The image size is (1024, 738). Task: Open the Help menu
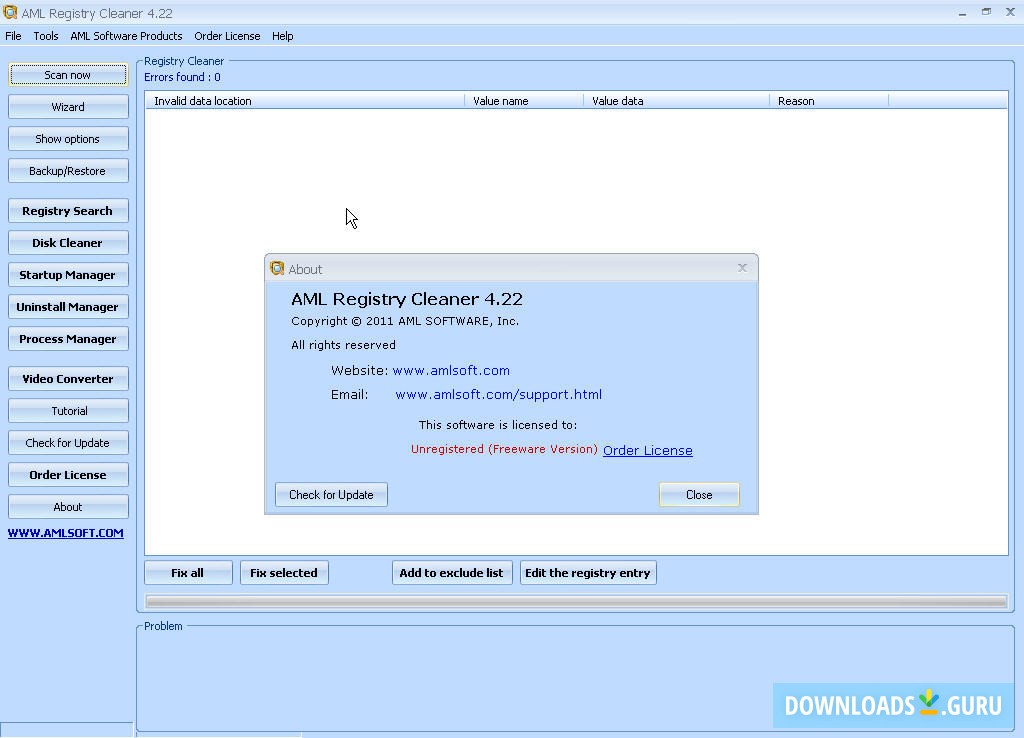point(283,36)
